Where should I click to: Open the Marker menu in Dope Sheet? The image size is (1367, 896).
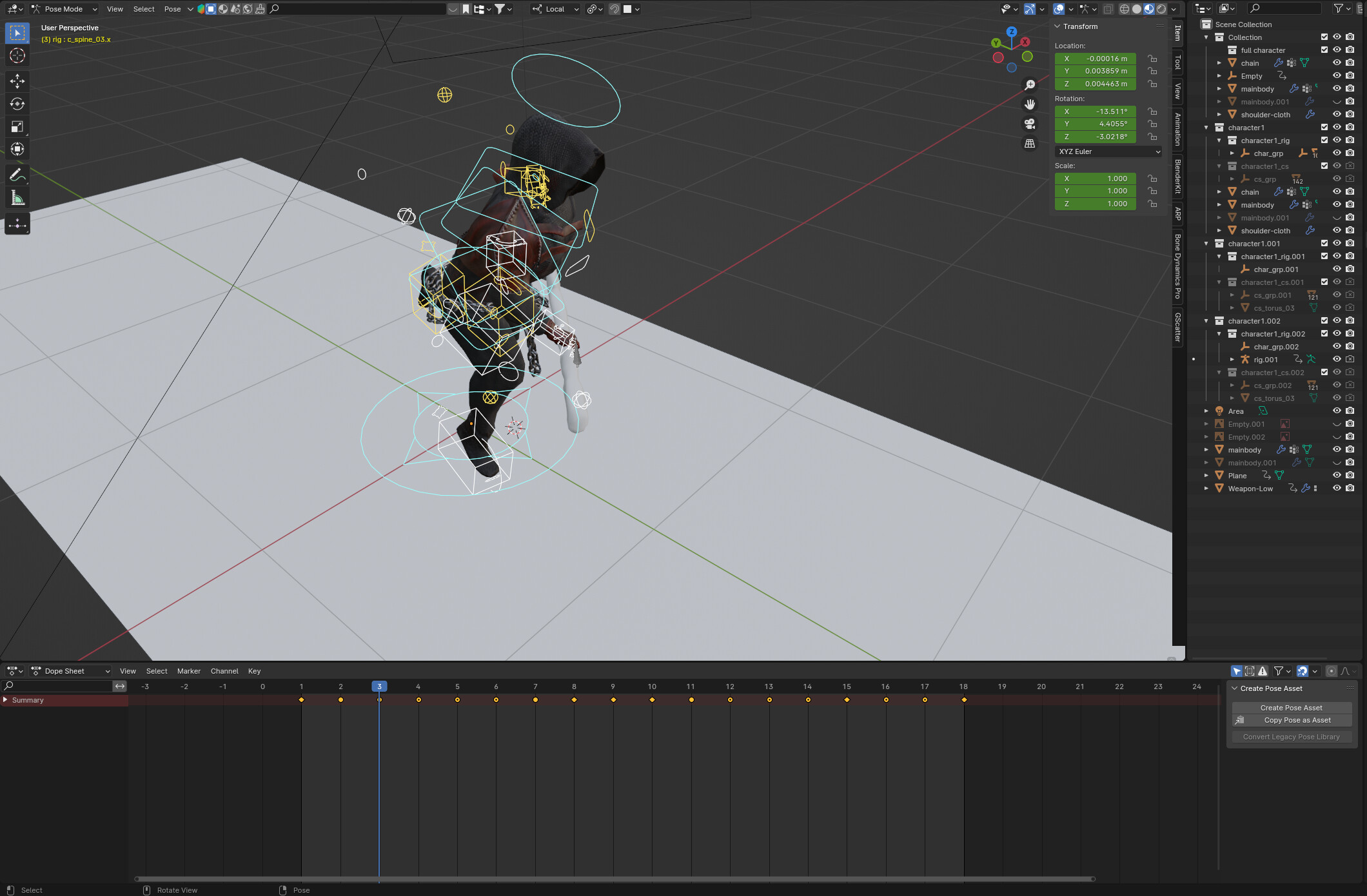tap(189, 671)
